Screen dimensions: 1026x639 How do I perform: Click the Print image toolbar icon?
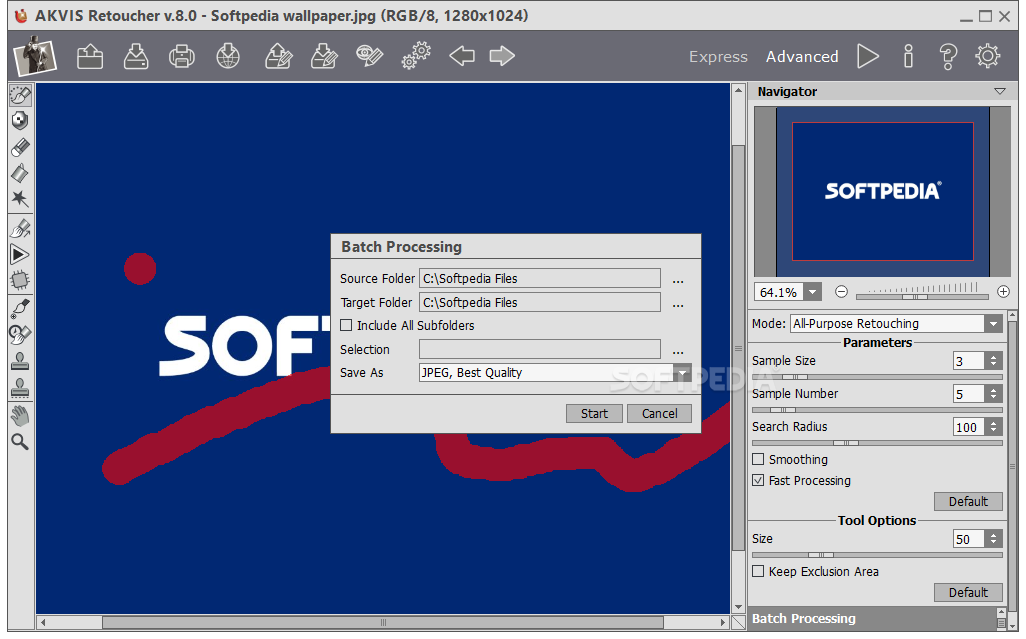(x=181, y=56)
